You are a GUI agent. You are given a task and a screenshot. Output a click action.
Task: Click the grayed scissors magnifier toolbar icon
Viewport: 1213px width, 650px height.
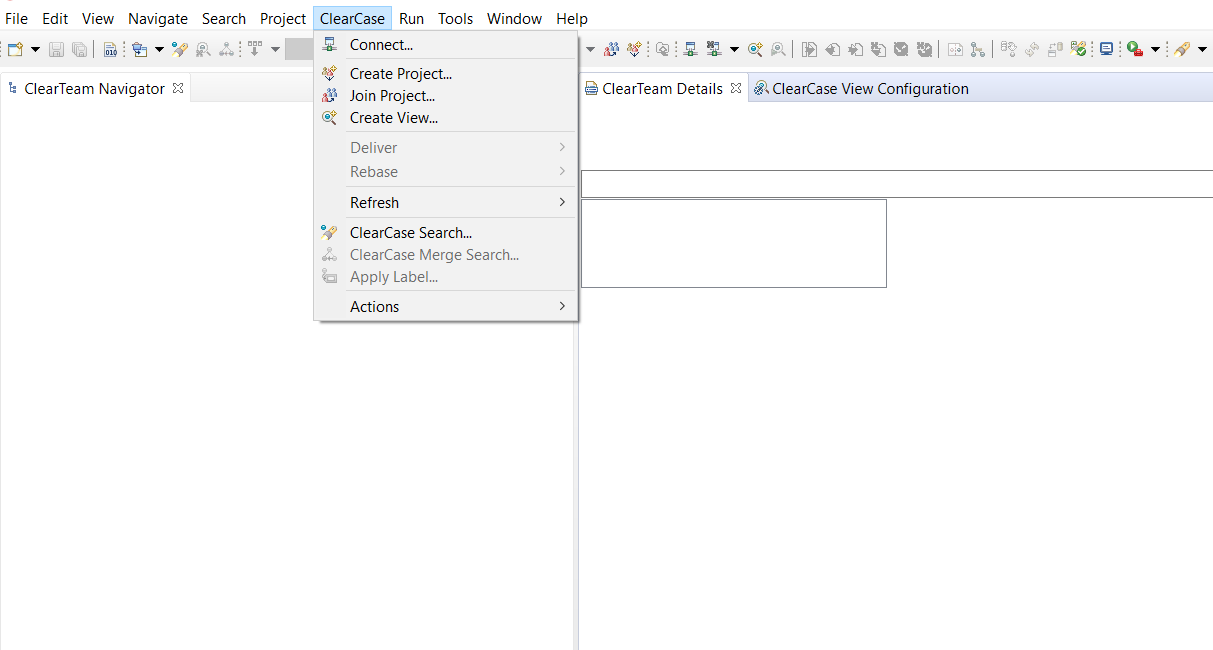coord(203,49)
